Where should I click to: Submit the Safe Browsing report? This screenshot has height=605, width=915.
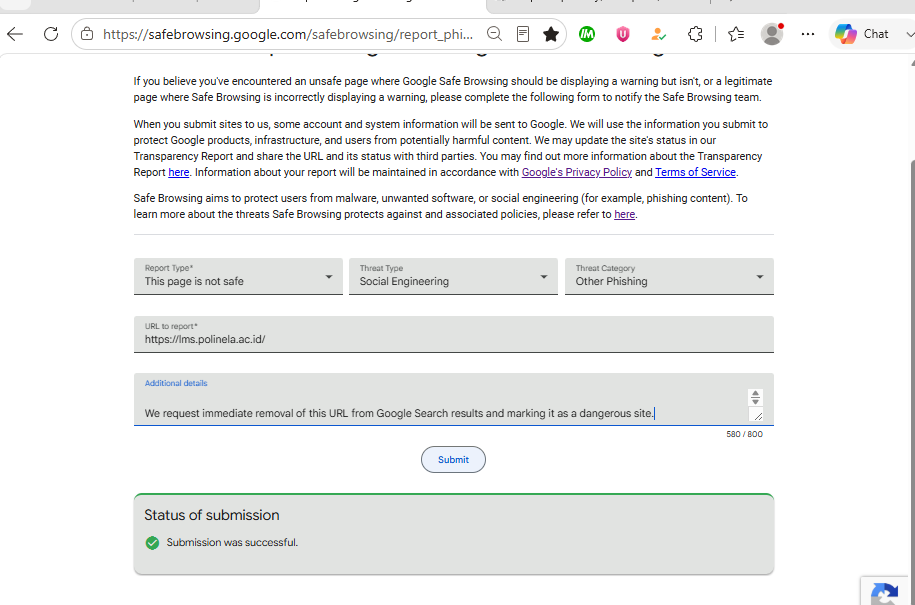453,460
